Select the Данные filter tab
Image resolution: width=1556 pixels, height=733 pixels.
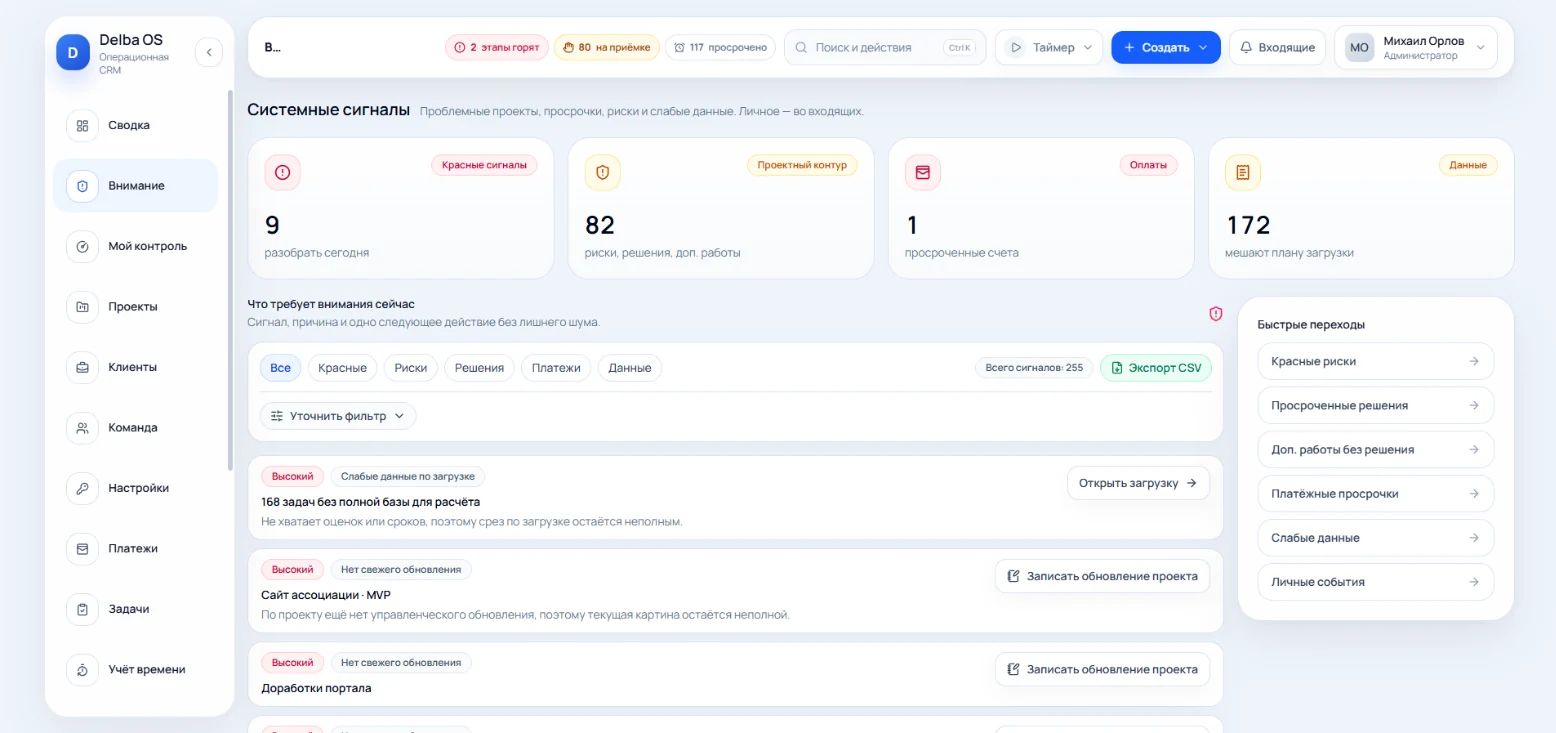[630, 368]
